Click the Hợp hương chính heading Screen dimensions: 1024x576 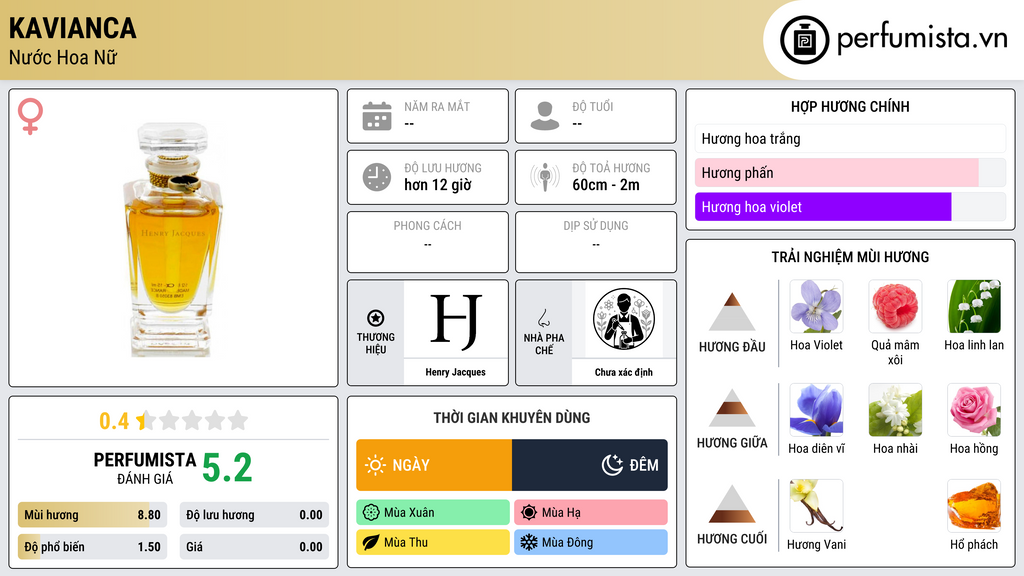click(850, 106)
